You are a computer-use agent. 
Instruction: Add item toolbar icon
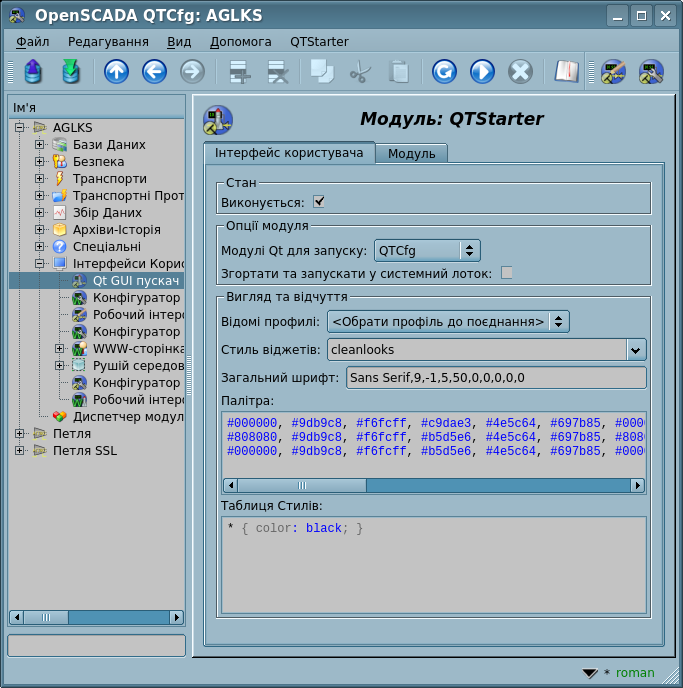click(x=240, y=72)
